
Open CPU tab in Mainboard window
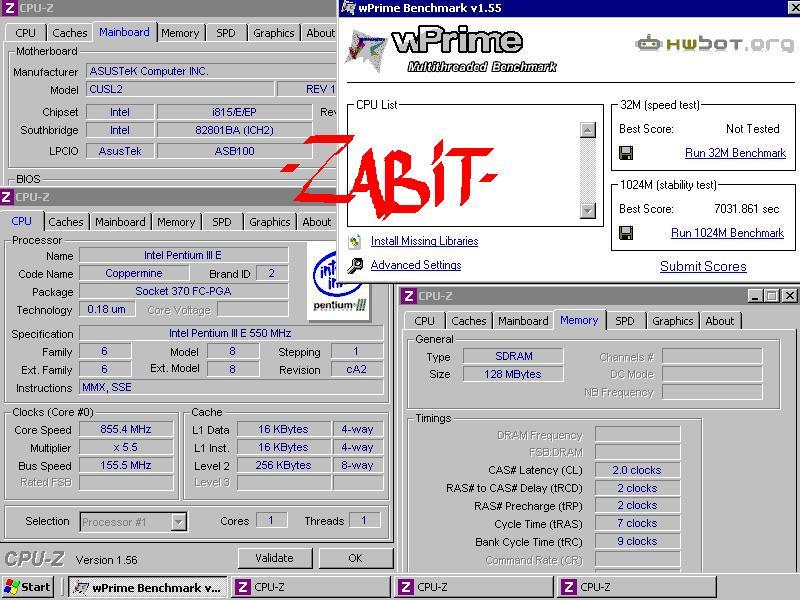tap(26, 33)
